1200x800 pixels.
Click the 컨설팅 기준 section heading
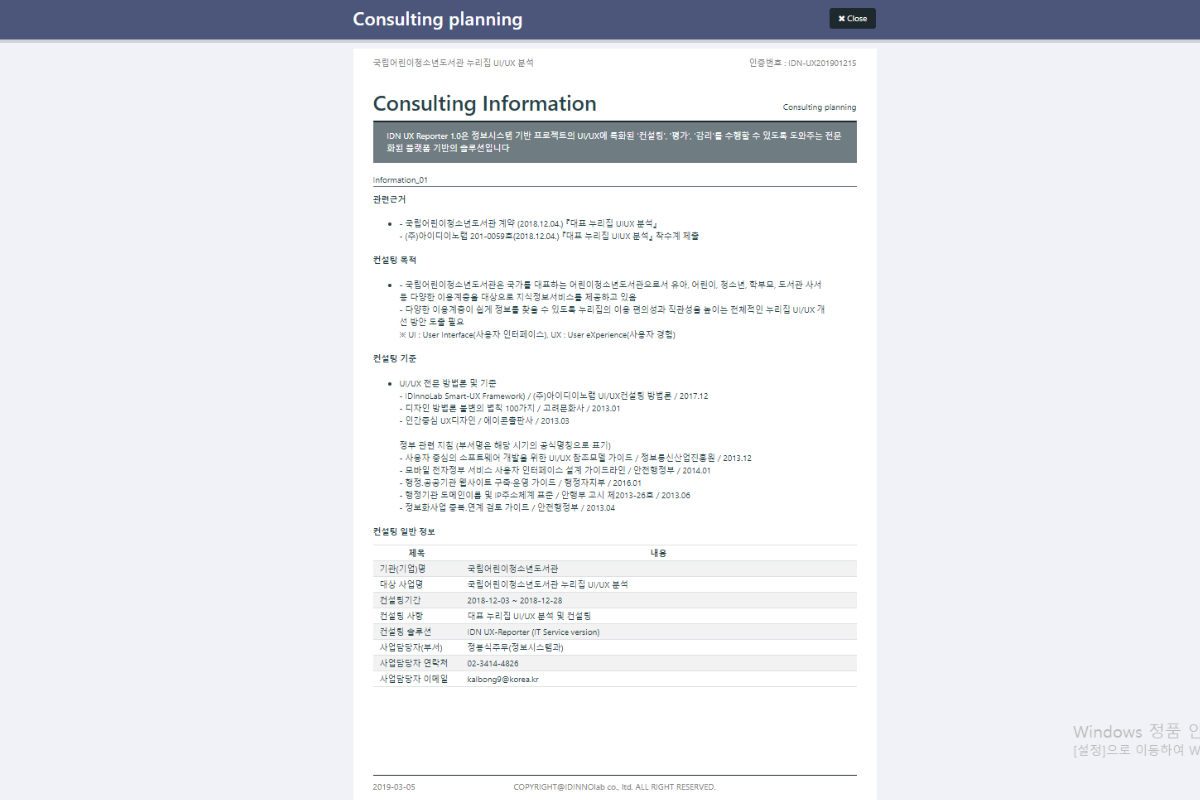pyautogui.click(x=394, y=358)
